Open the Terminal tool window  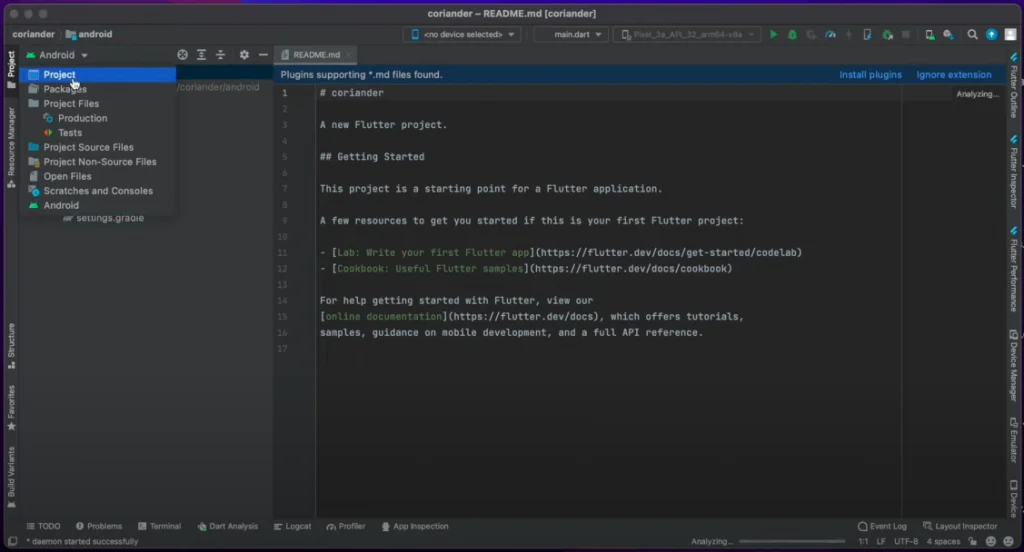[x=159, y=526]
